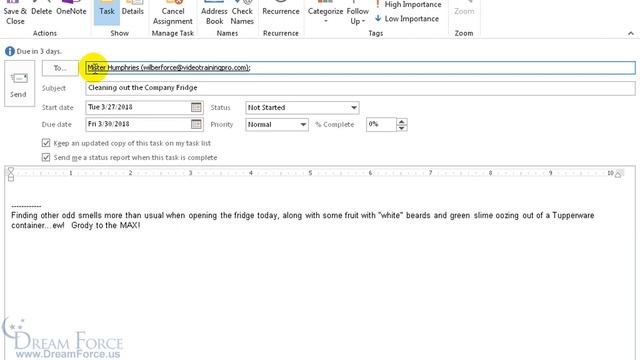Click the Zoom button

[464, 9]
